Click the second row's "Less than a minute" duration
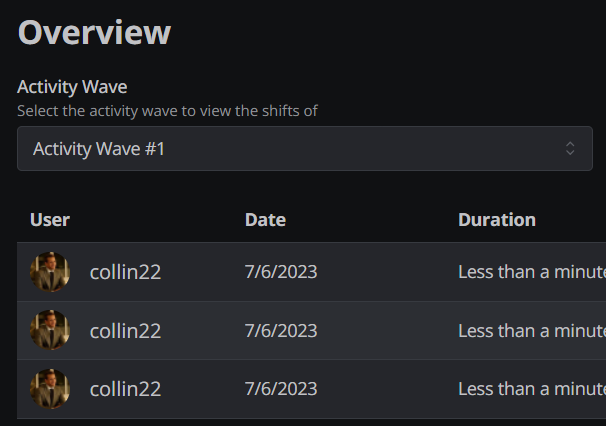 tap(531, 330)
